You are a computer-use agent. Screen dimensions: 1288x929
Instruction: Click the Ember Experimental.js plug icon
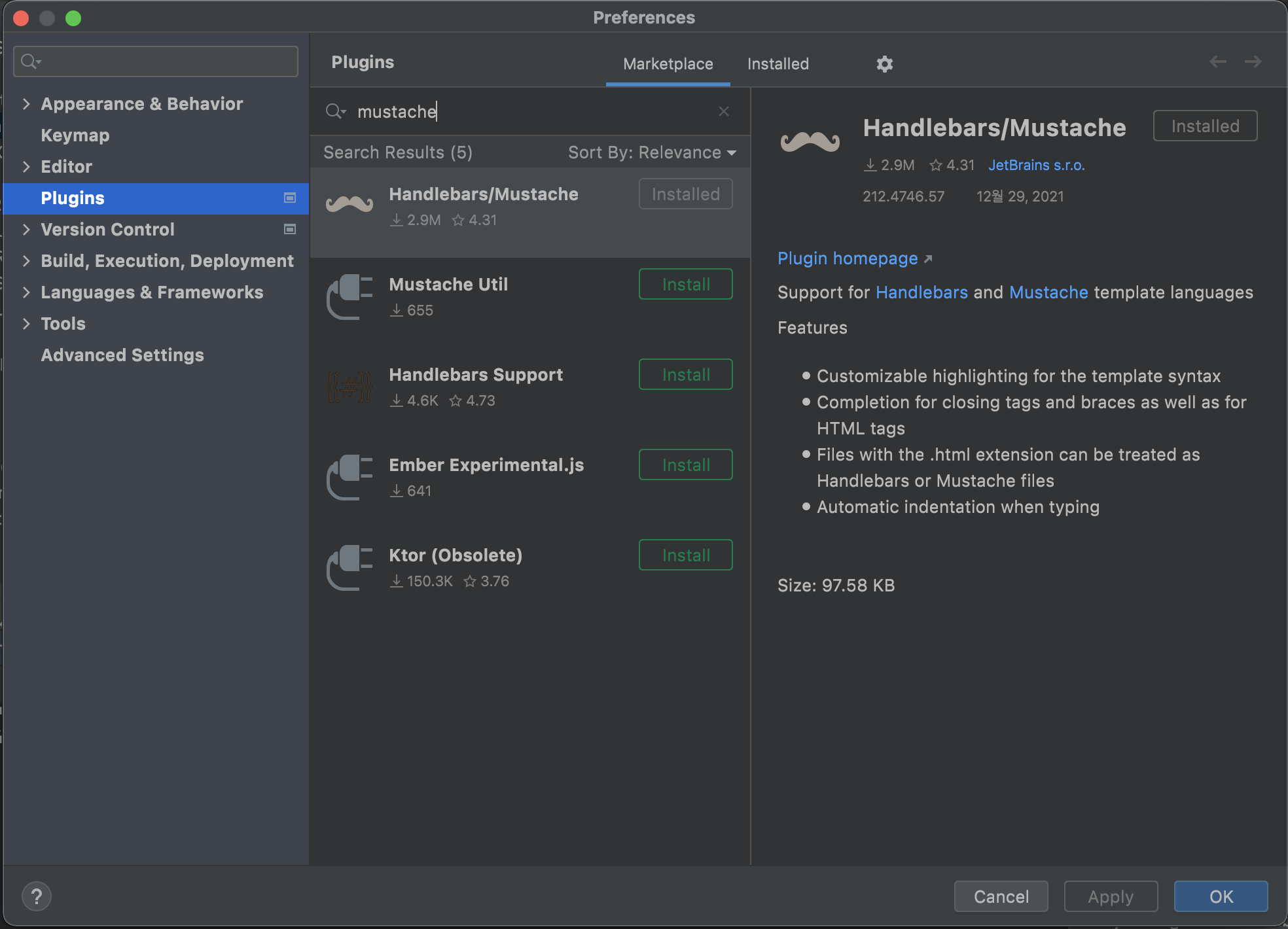(x=349, y=477)
